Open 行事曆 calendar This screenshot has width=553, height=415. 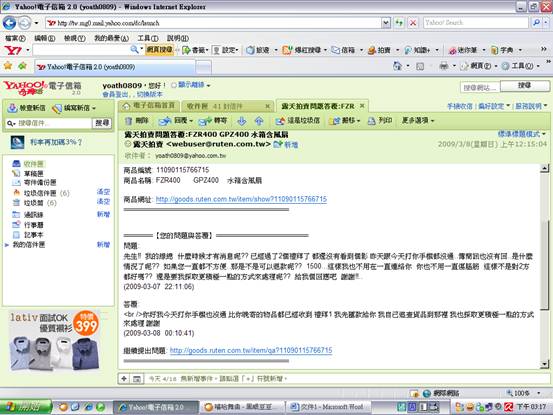(34, 225)
